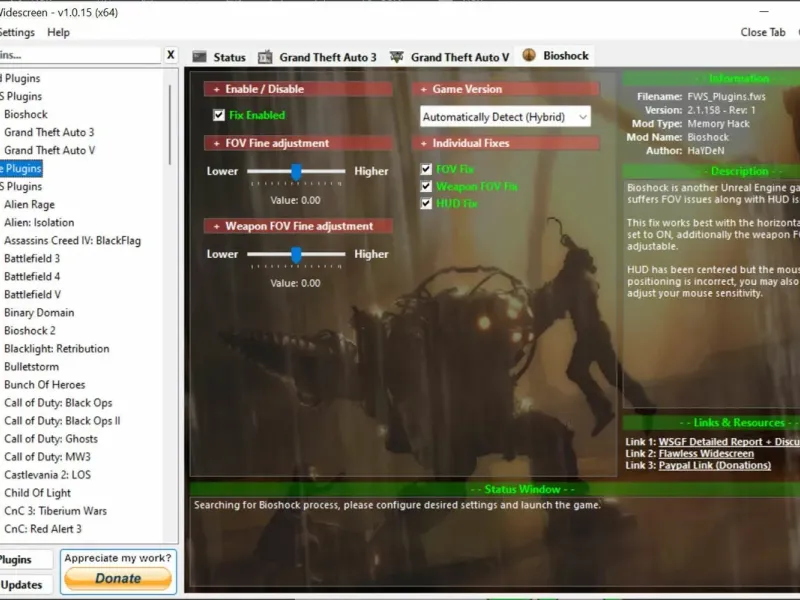The height and width of the screenshot is (600, 800).
Task: Select Call of Duty: Black Ops plugin
Action: [58, 403]
